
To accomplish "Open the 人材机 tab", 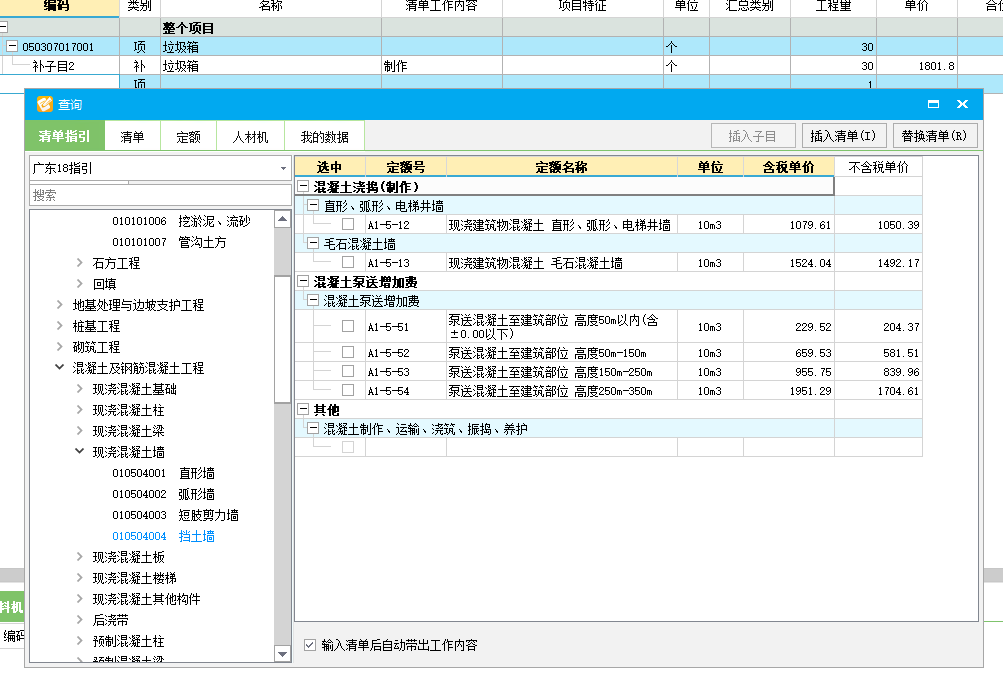I will [x=250, y=136].
